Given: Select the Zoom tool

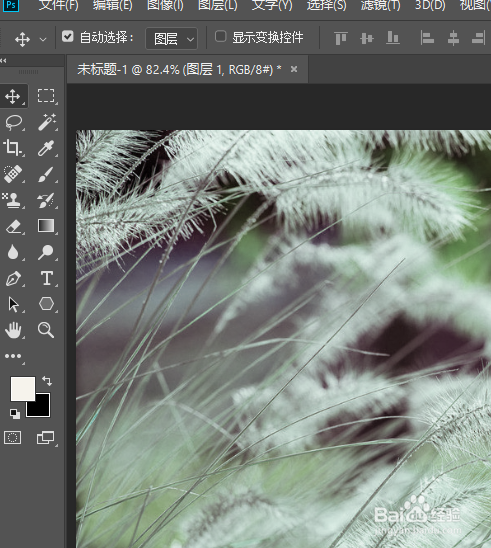Looking at the screenshot, I should pos(46,330).
